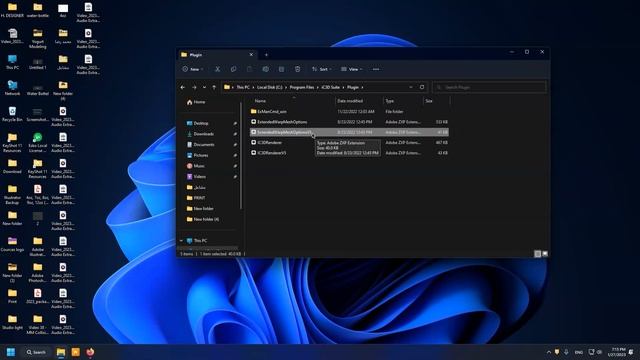
Task: Navigate to Local Disk (C:) in breadcrumb
Action: pyautogui.click(x=270, y=87)
